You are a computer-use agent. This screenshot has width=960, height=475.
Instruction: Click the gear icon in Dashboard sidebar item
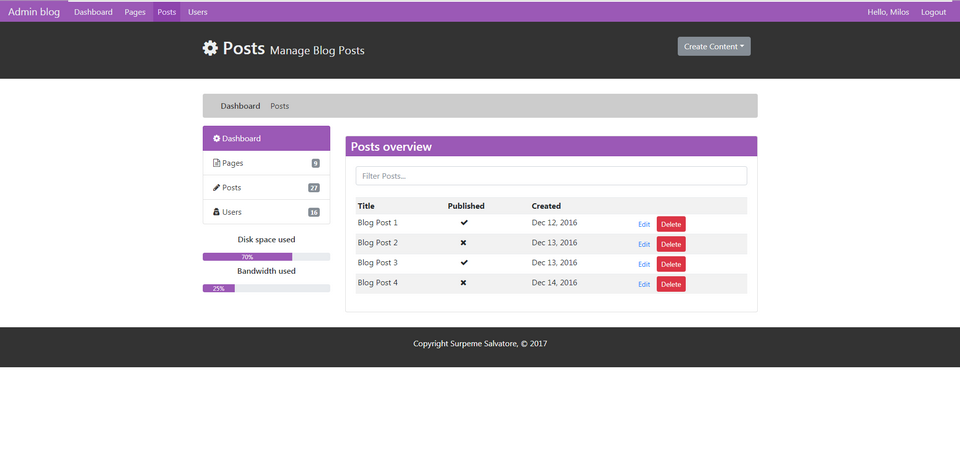[217, 138]
